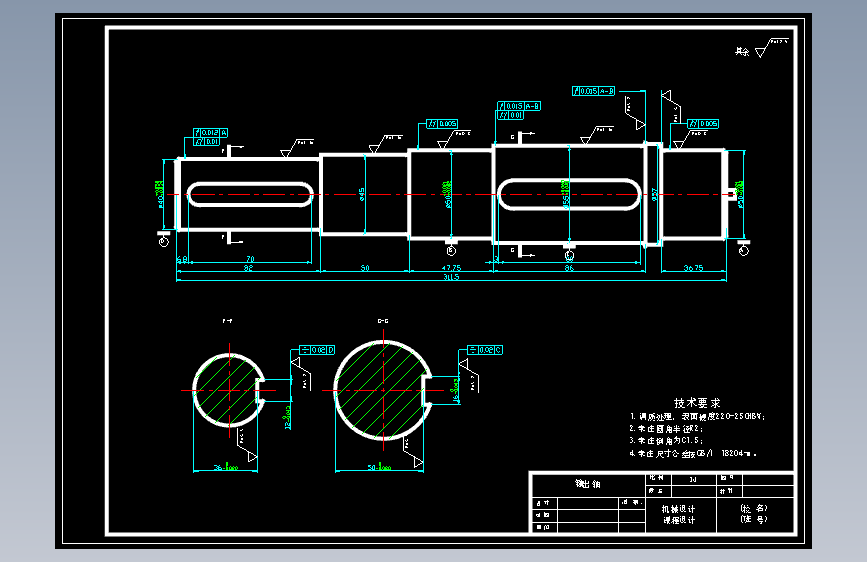Click the datum circle at shaft's left end

(x=164, y=242)
